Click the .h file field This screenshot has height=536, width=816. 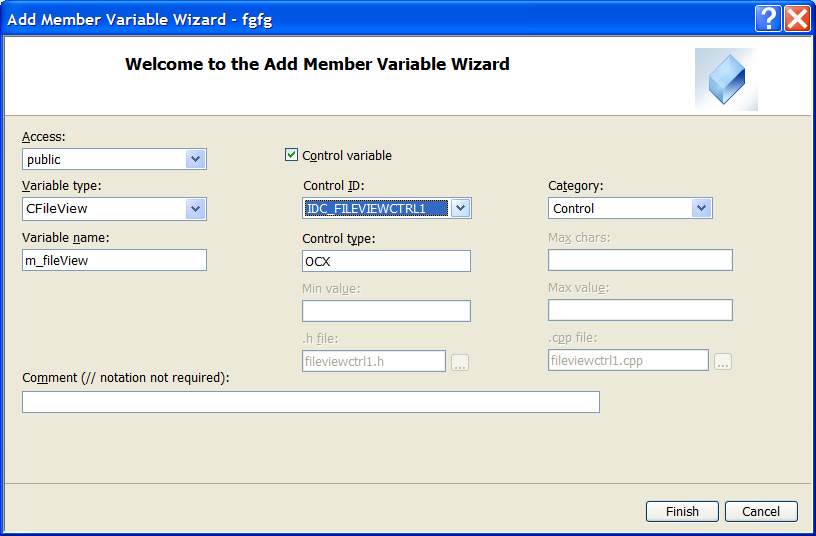(374, 361)
